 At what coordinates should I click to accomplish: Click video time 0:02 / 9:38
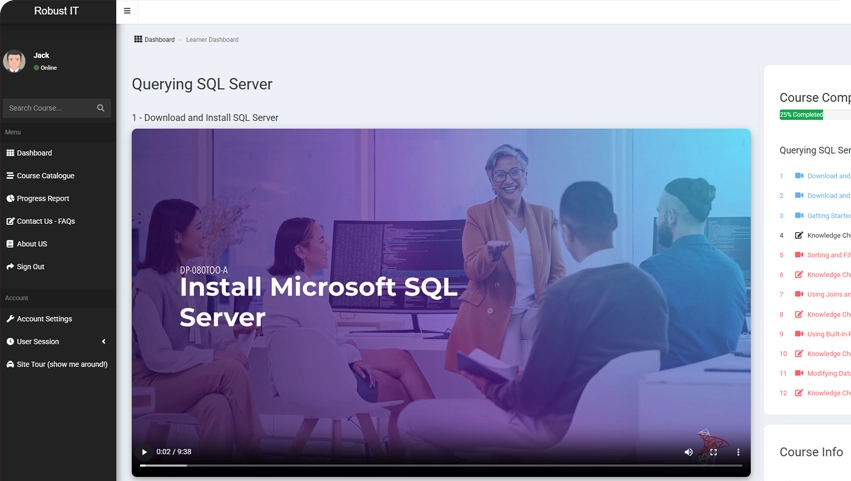tap(174, 452)
